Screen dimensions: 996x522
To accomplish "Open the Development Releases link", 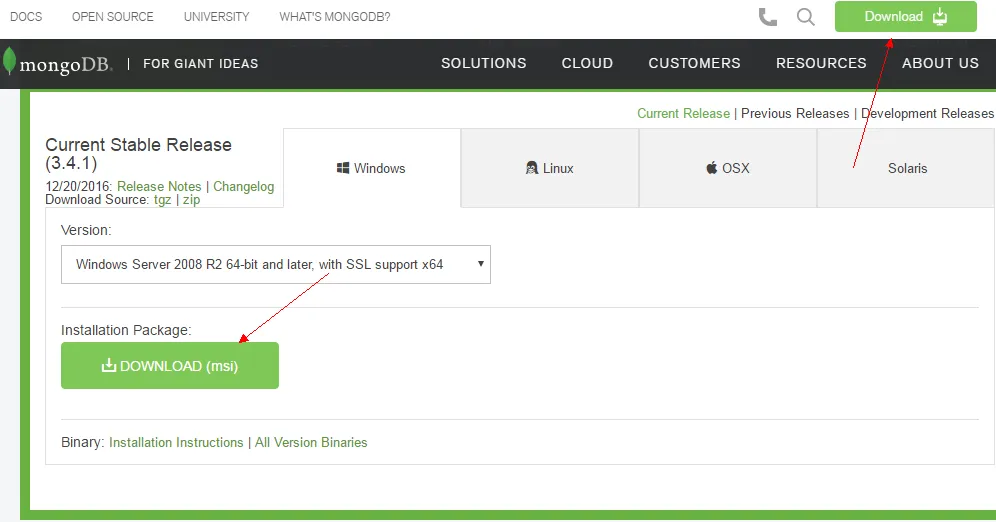I will [927, 113].
